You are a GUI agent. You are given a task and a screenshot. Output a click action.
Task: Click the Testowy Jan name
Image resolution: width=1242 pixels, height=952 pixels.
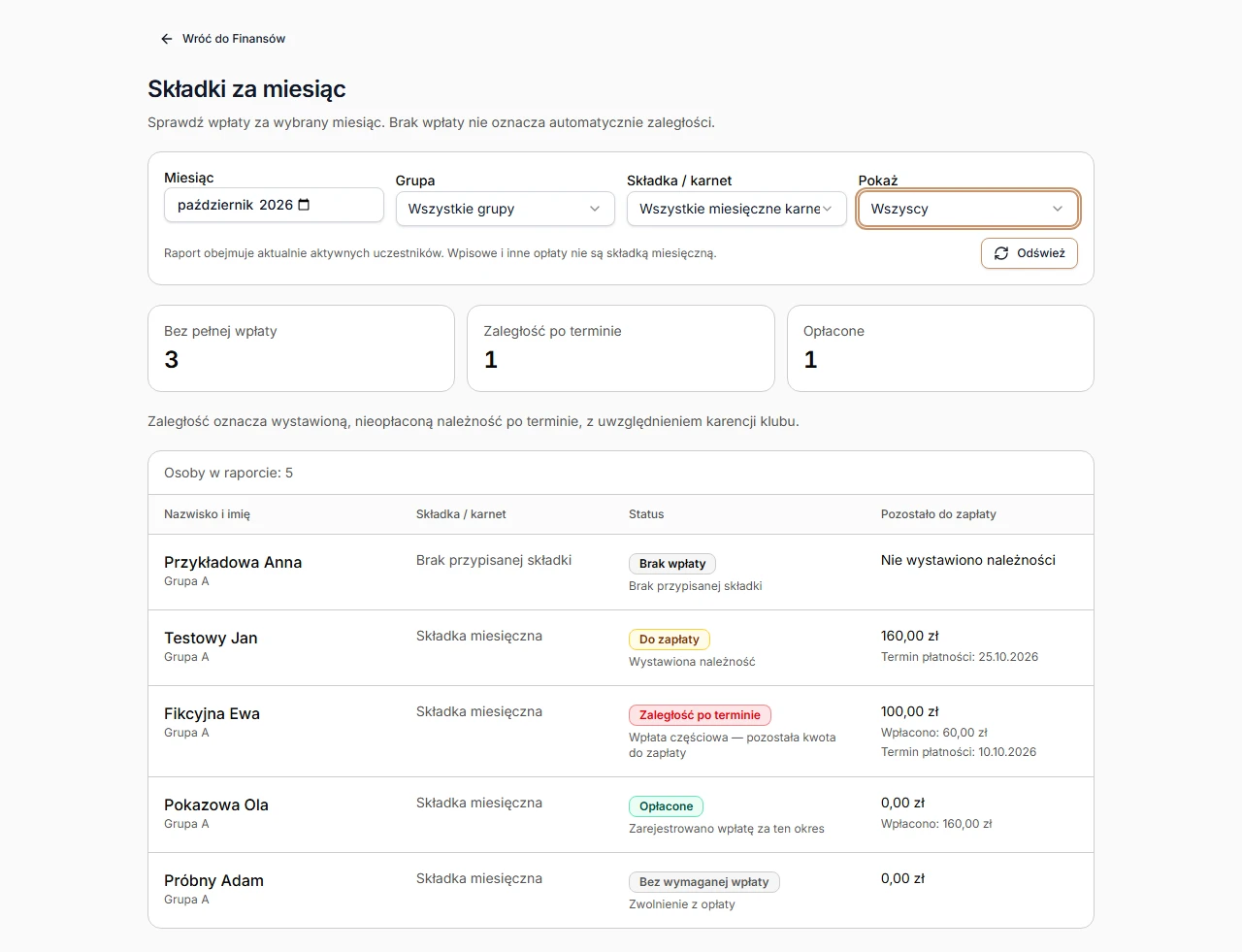pos(211,638)
